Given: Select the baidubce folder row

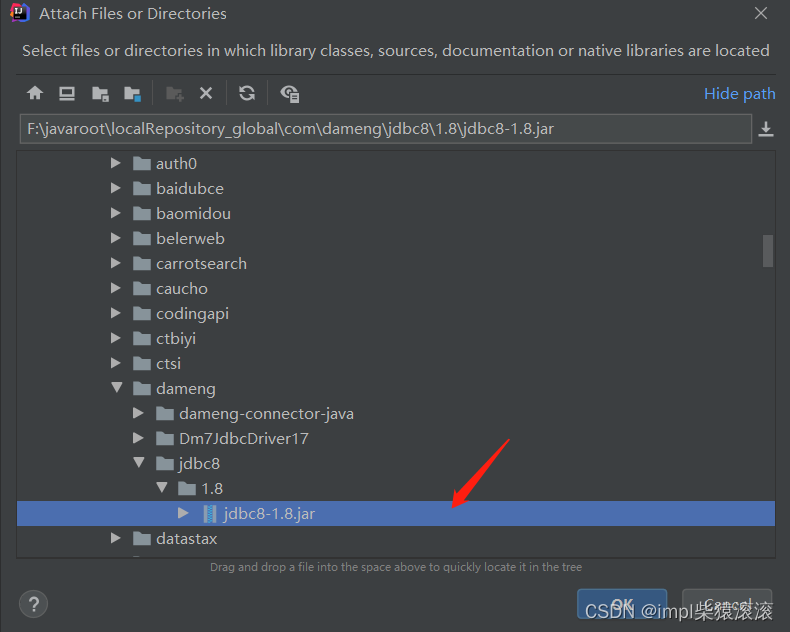Looking at the screenshot, I should coord(396,188).
